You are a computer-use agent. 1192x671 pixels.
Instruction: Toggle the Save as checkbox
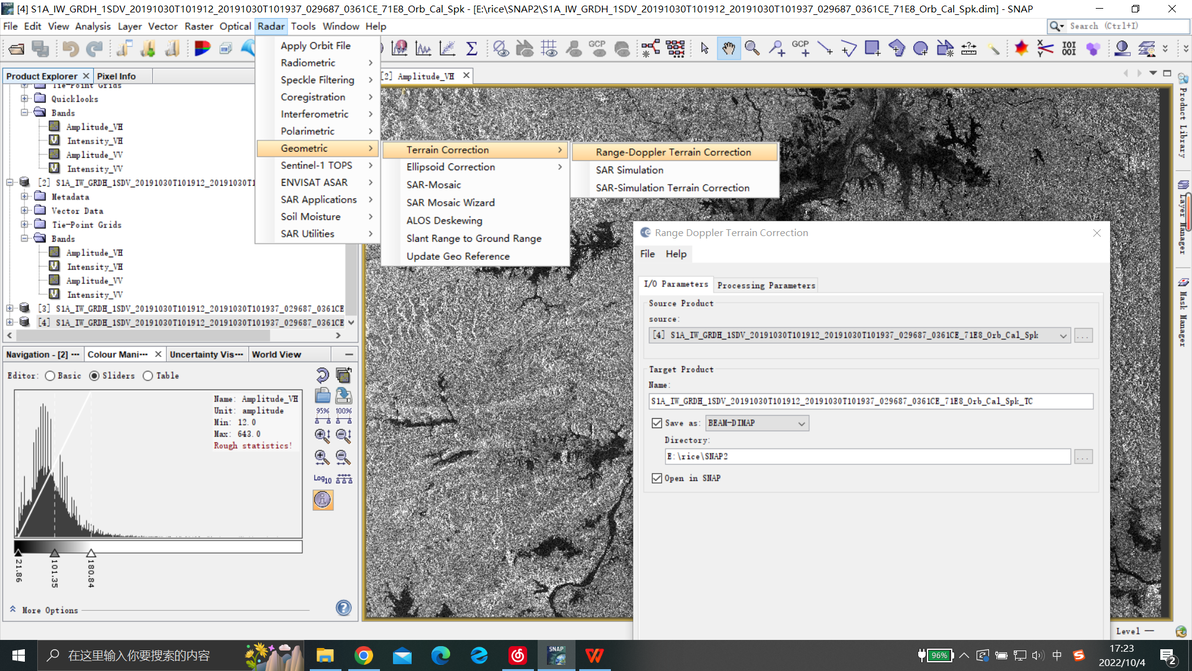coord(657,423)
